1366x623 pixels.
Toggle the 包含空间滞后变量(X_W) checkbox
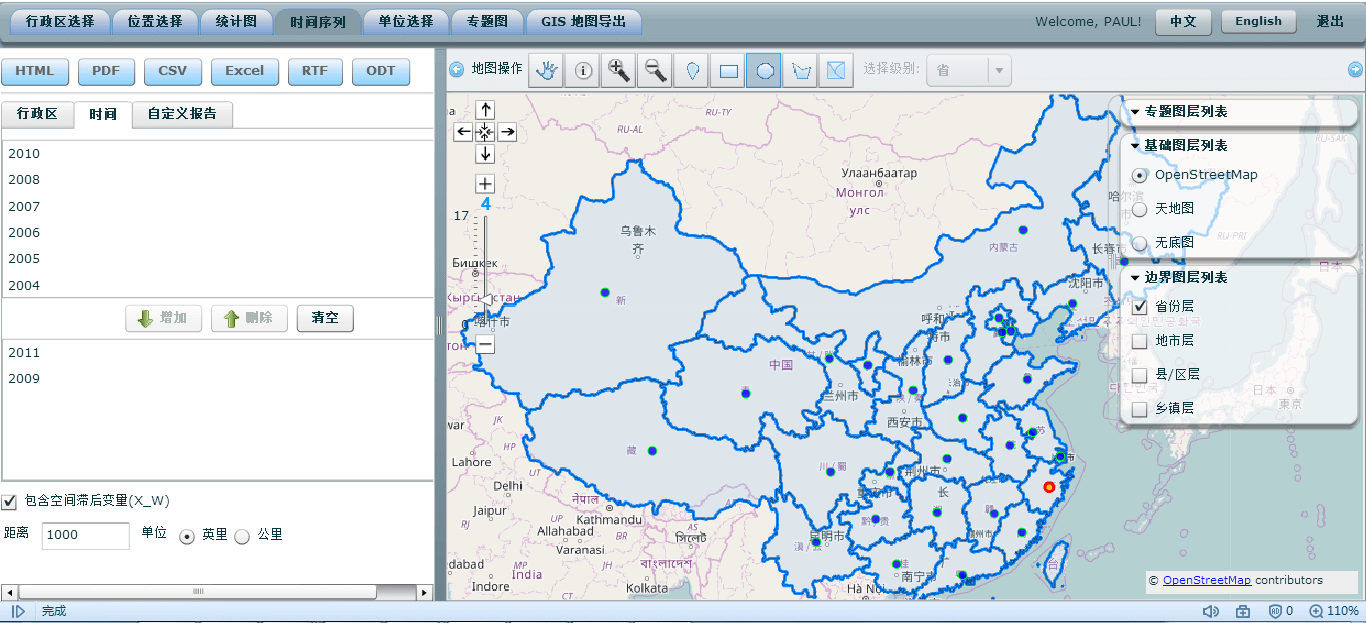(x=9, y=501)
